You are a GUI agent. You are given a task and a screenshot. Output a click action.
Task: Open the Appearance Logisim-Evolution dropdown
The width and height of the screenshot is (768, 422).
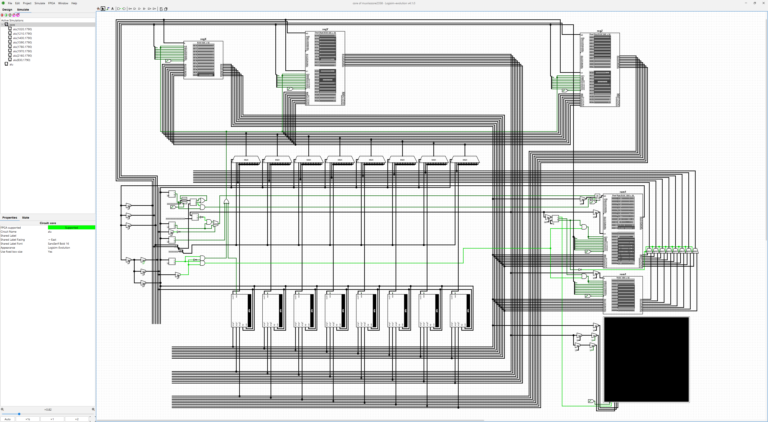(72, 248)
